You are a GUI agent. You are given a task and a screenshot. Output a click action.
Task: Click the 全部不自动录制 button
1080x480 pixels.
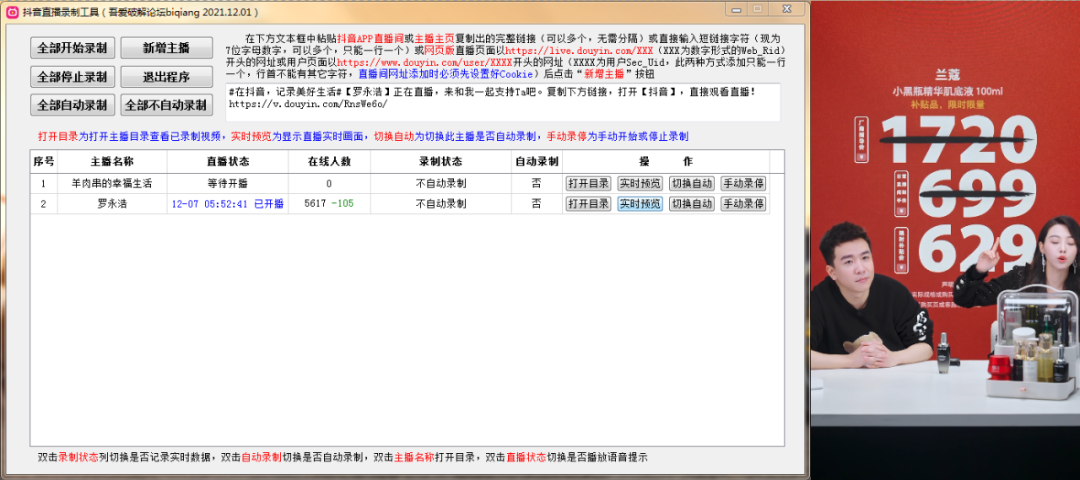(167, 105)
